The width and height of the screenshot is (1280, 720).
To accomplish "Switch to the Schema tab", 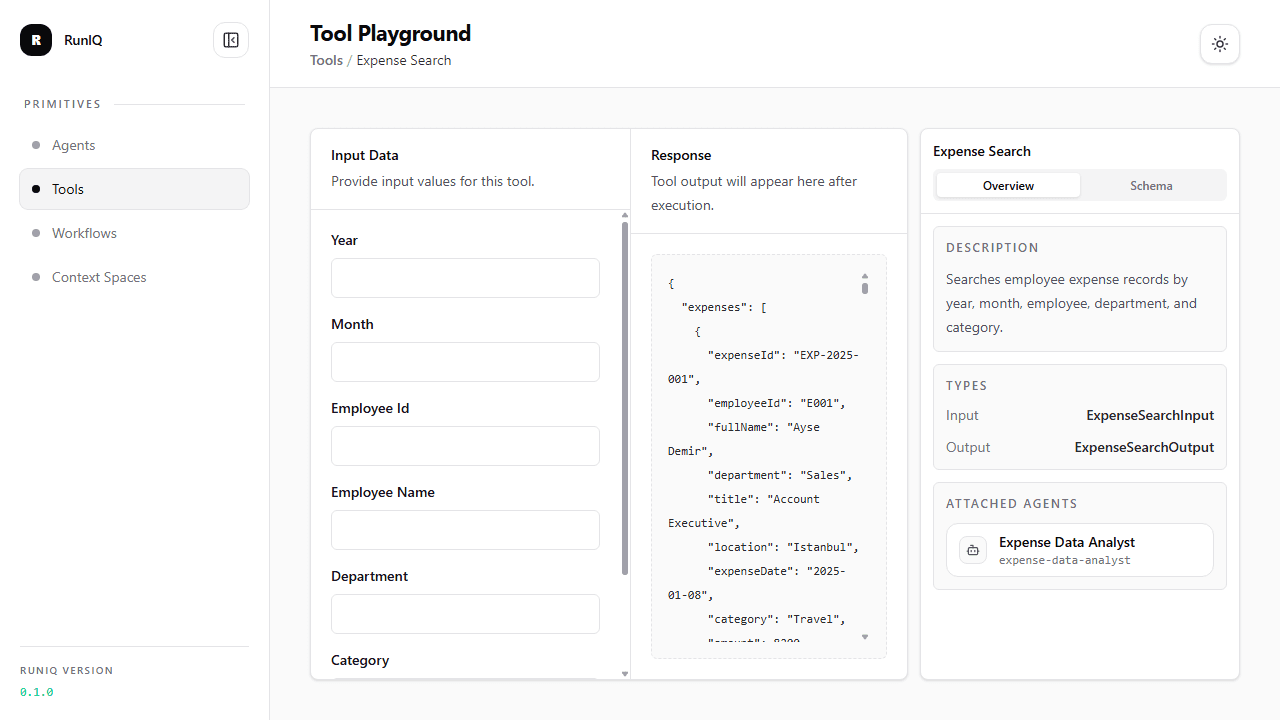I will [x=1151, y=185].
